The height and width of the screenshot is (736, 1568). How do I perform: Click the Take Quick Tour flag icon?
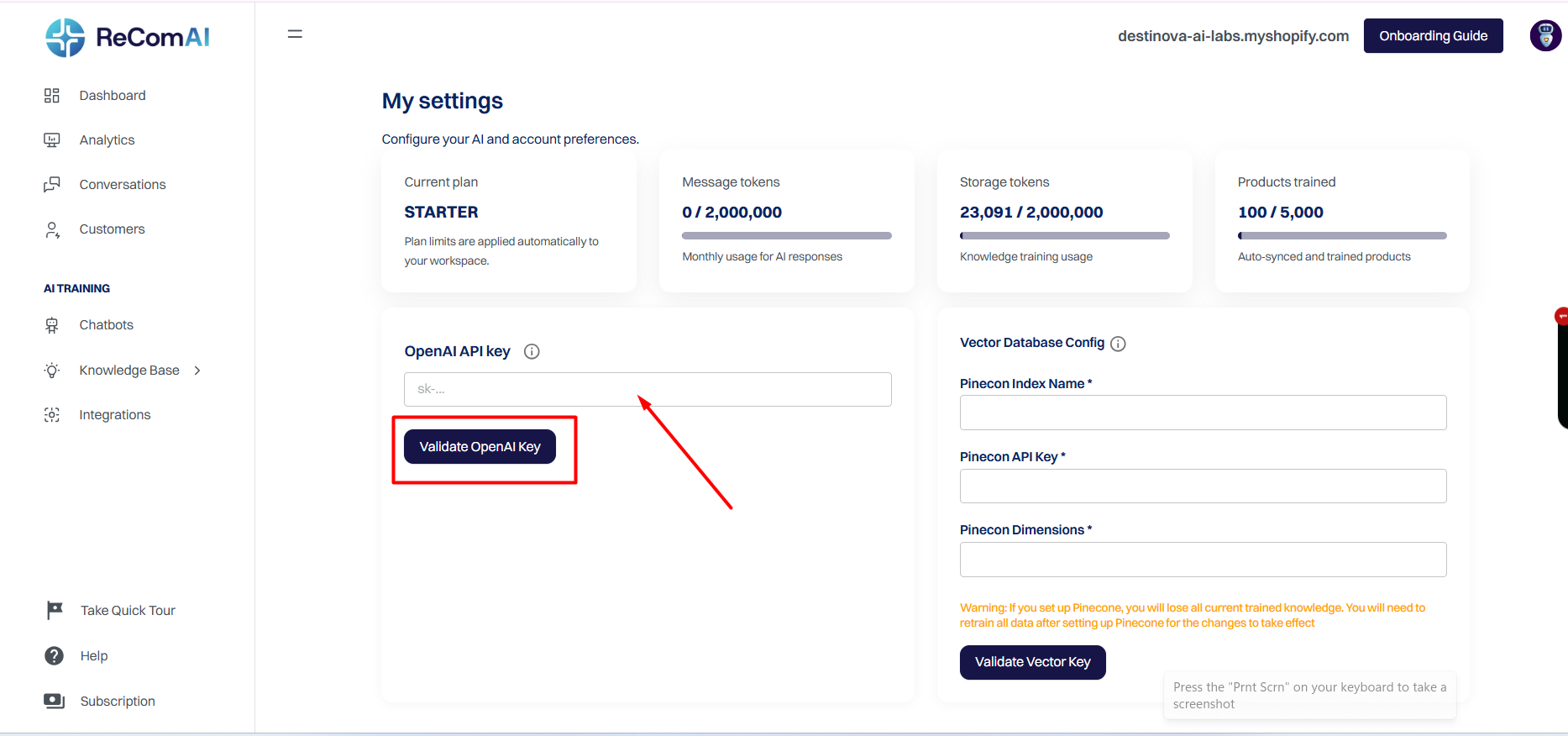click(x=55, y=611)
